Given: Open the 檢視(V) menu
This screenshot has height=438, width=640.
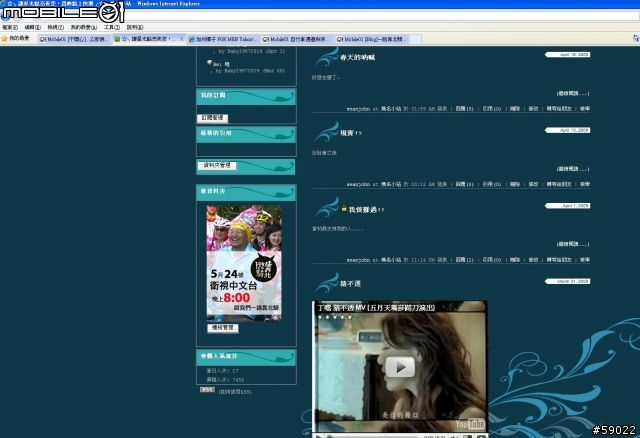Looking at the screenshot, I should coord(55,27).
